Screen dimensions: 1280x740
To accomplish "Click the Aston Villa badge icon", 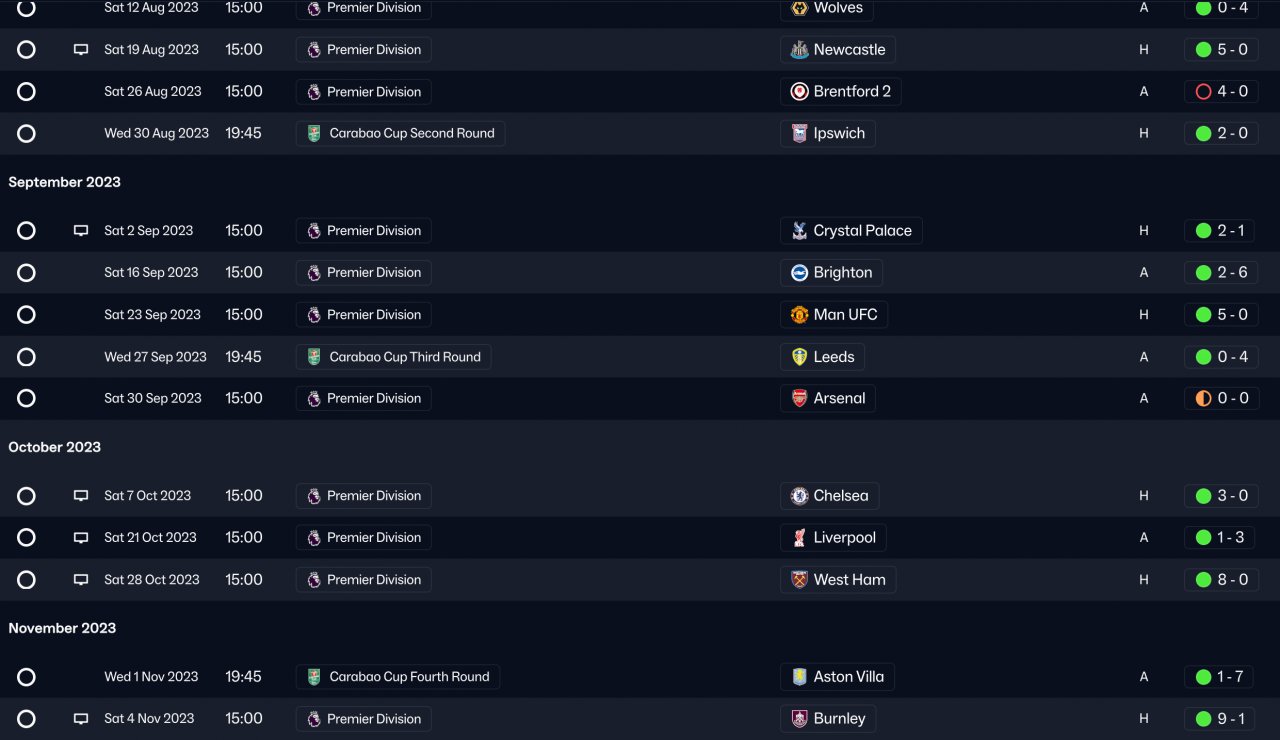I will (799, 677).
